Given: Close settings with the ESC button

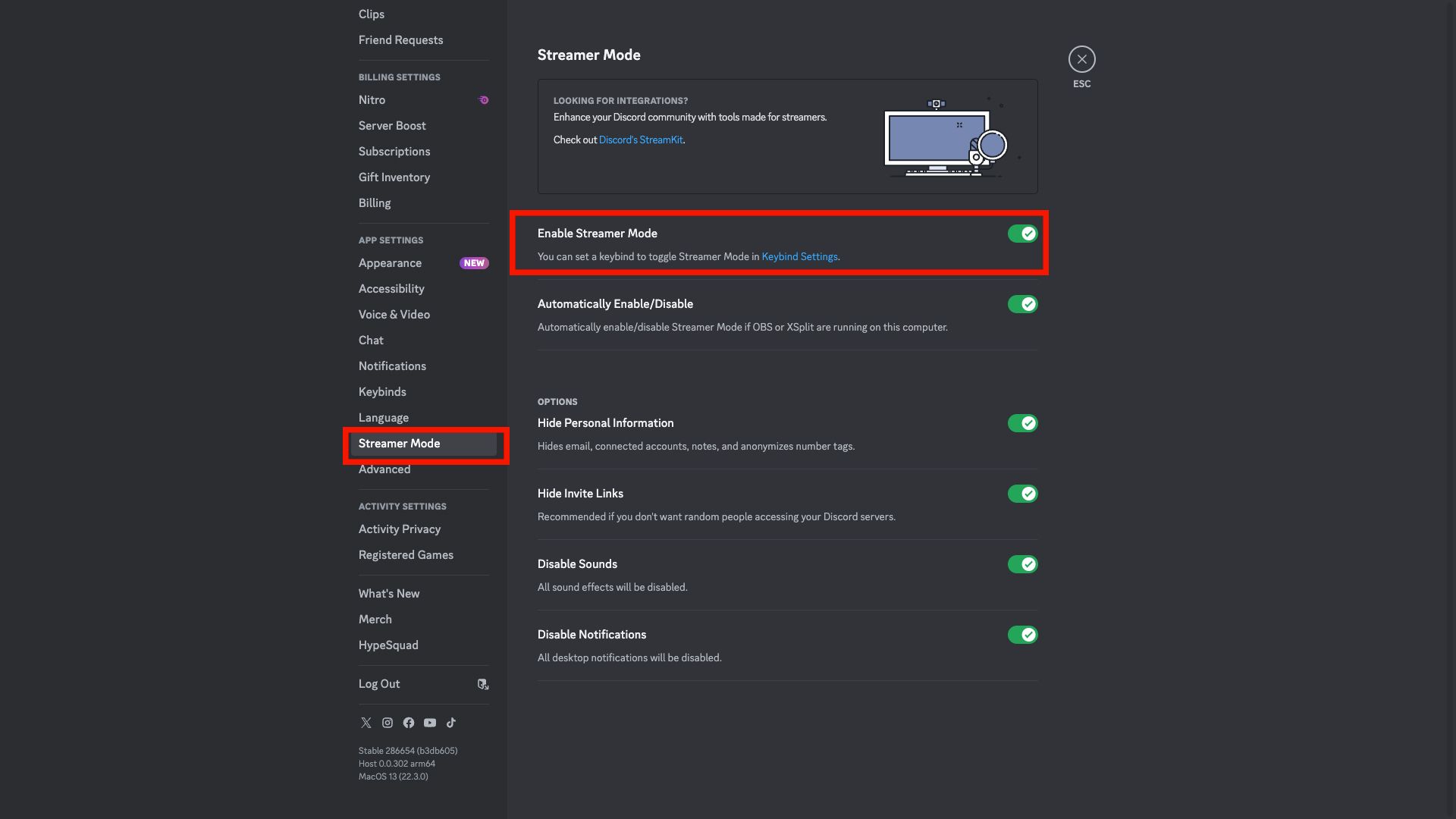Looking at the screenshot, I should (x=1081, y=58).
